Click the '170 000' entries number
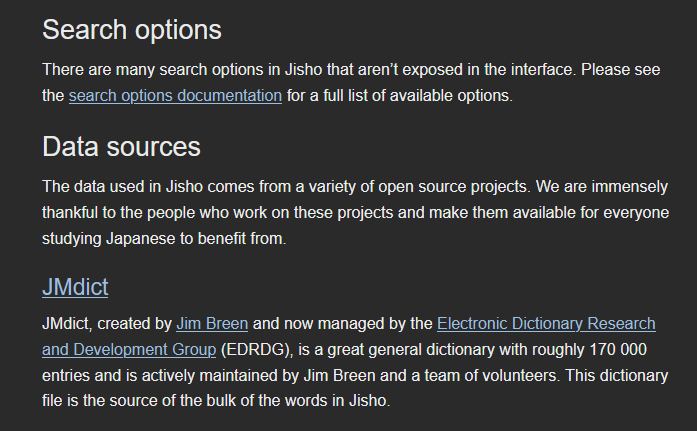This screenshot has height=431, width=697. (x=618, y=350)
